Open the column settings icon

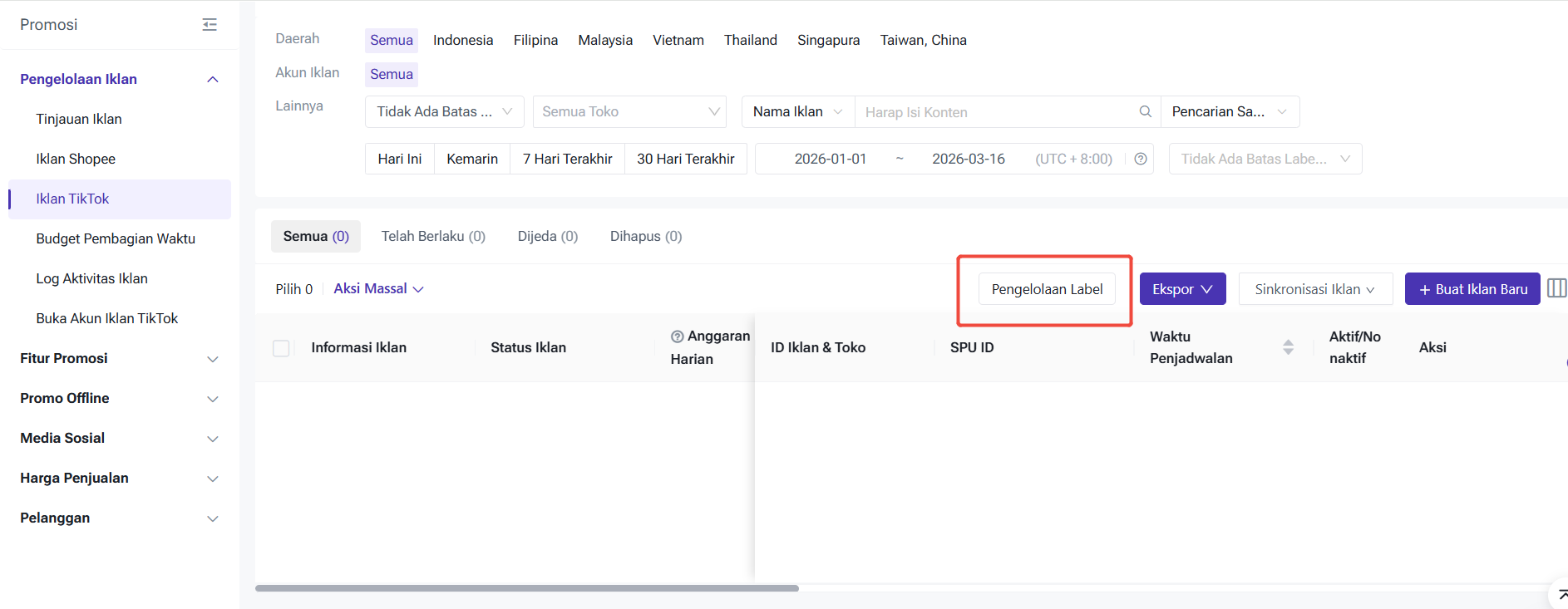[x=1556, y=288]
